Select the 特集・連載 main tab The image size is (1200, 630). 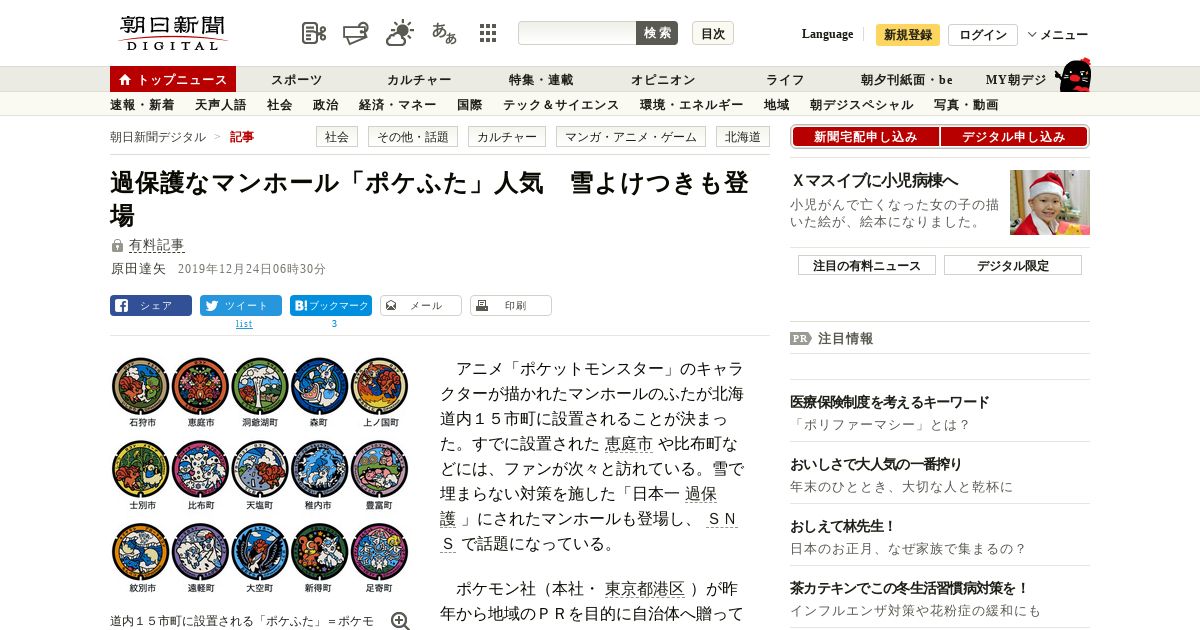[541, 79]
